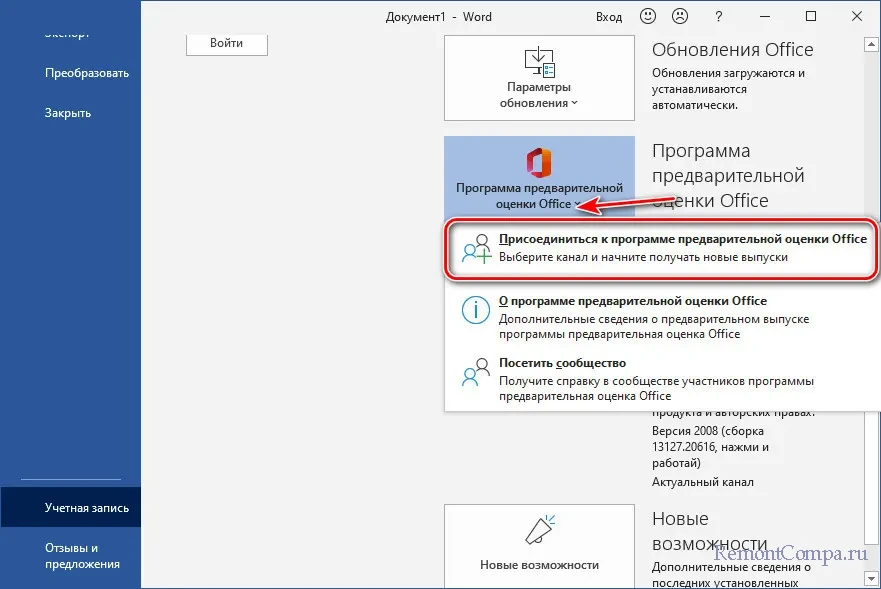Image resolution: width=881 pixels, height=589 pixels.
Task: Click Вход in the title bar
Action: [x=609, y=17]
